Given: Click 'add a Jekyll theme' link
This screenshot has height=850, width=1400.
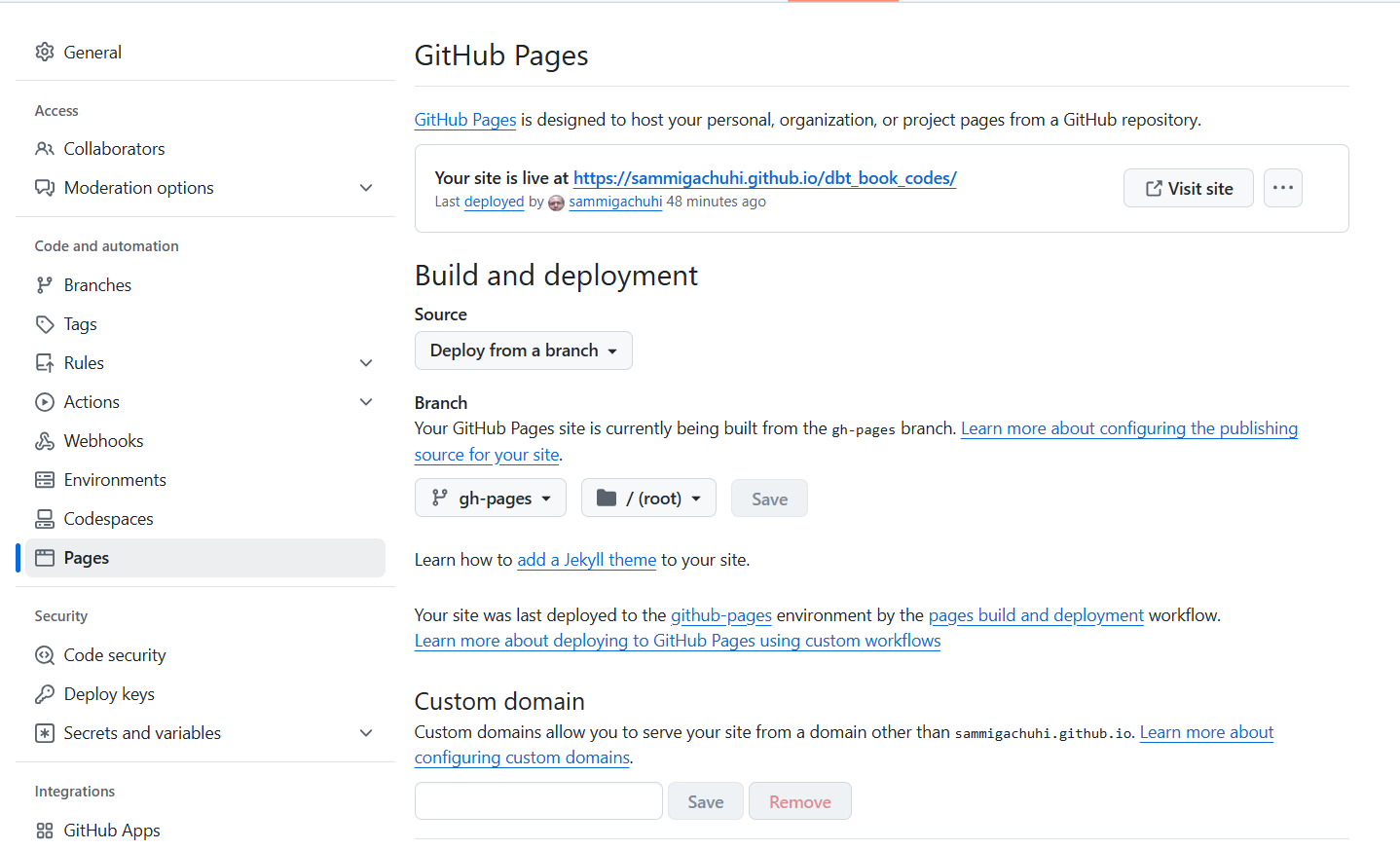Looking at the screenshot, I should coord(587,560).
